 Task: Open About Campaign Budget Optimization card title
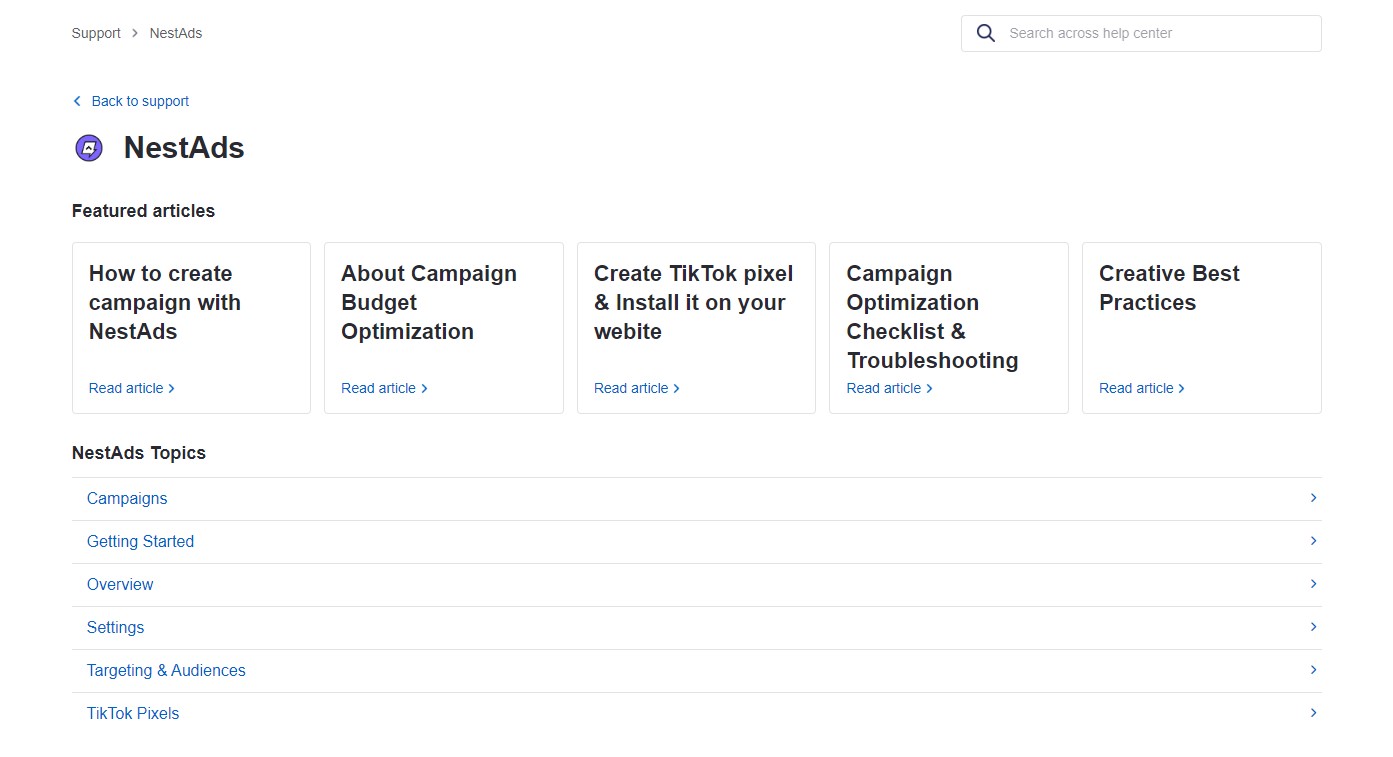pyautogui.click(x=429, y=302)
